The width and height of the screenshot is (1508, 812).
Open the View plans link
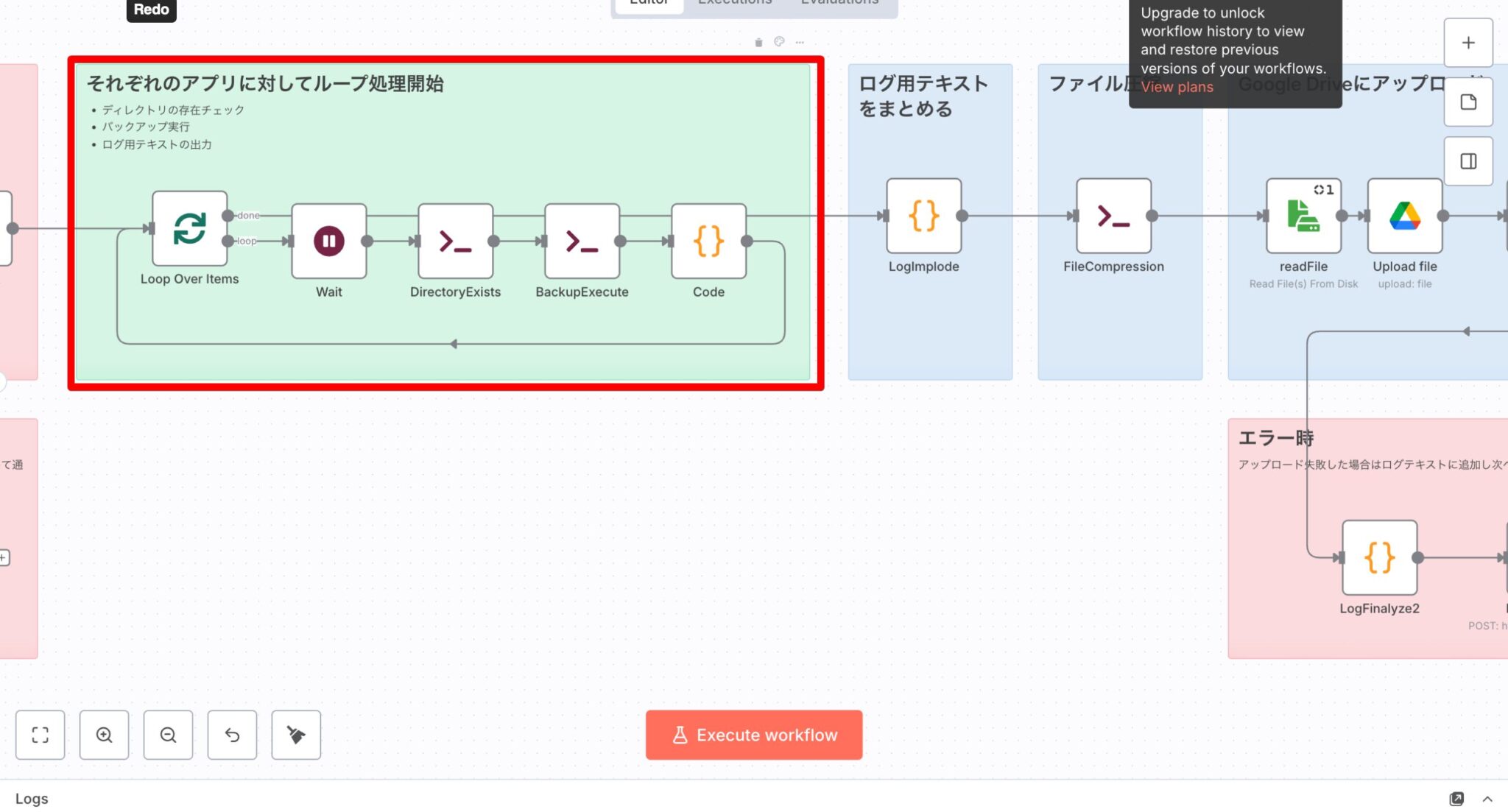tap(1177, 87)
